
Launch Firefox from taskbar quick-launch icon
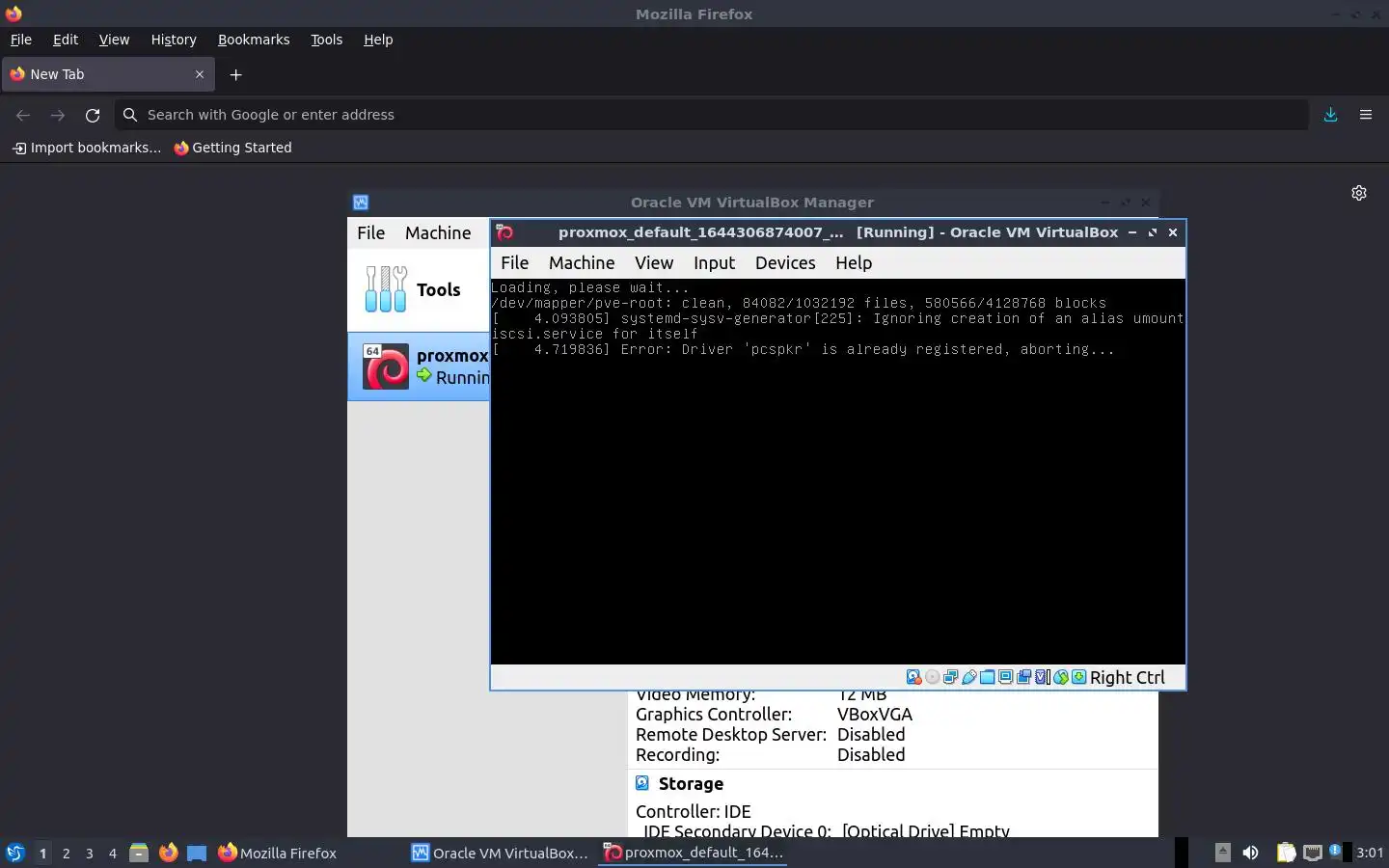(x=168, y=853)
